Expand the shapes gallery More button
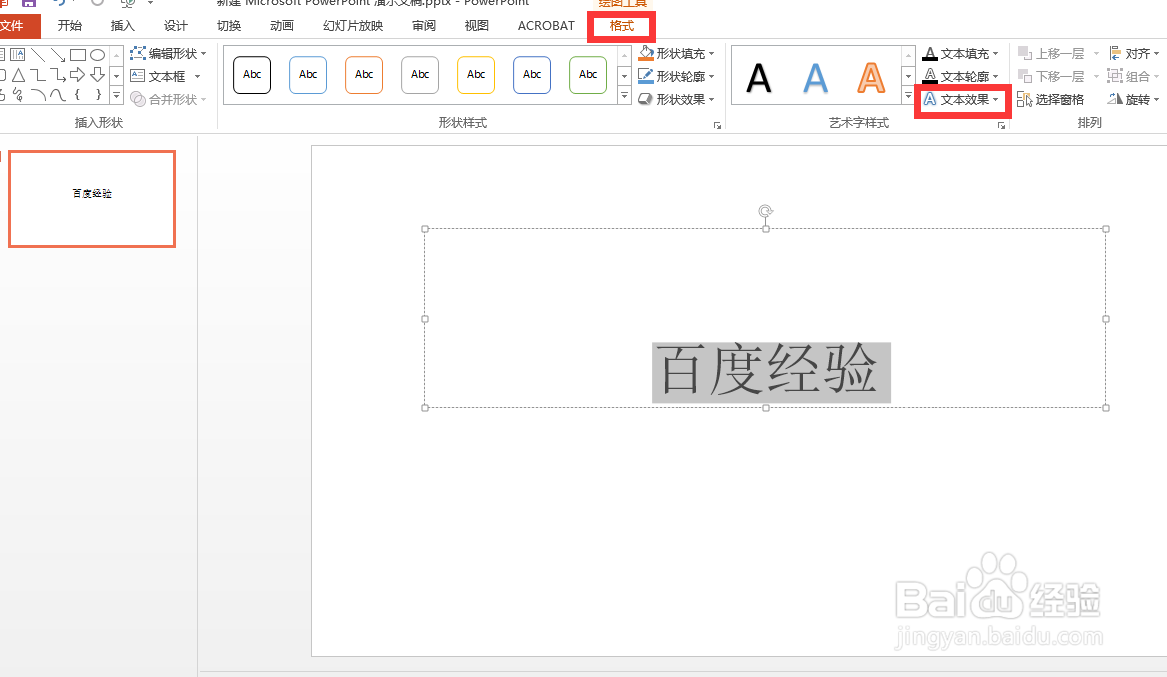The image size is (1167, 677). [116, 95]
